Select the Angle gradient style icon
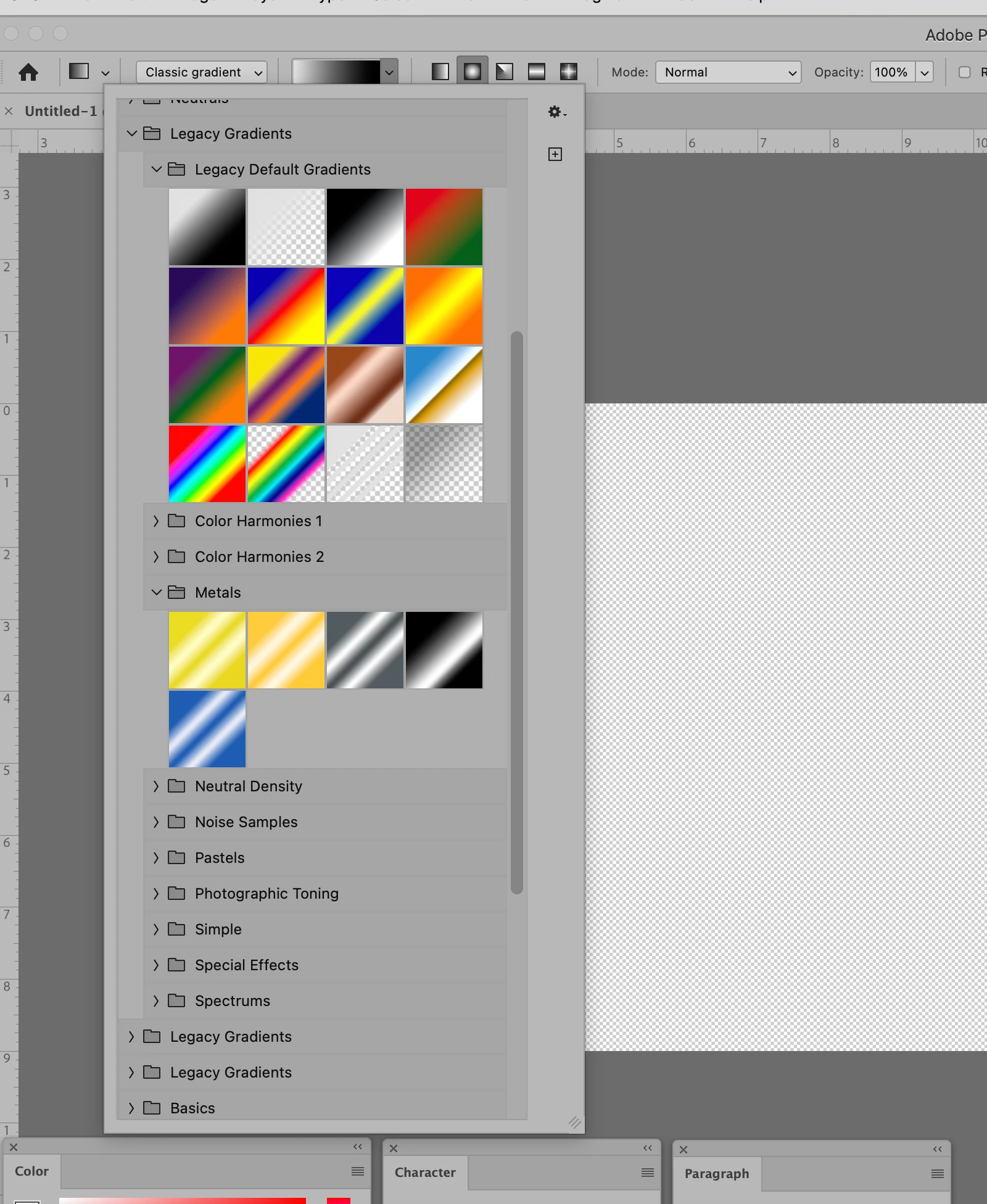The width and height of the screenshot is (987, 1204). pyautogui.click(x=505, y=72)
